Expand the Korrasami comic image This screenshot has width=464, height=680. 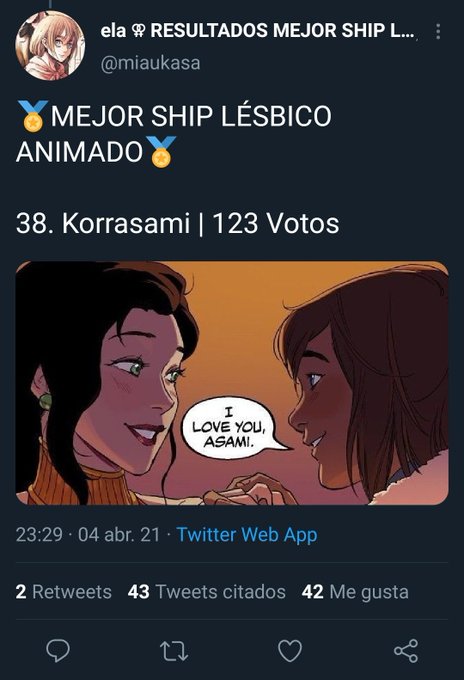(232, 383)
